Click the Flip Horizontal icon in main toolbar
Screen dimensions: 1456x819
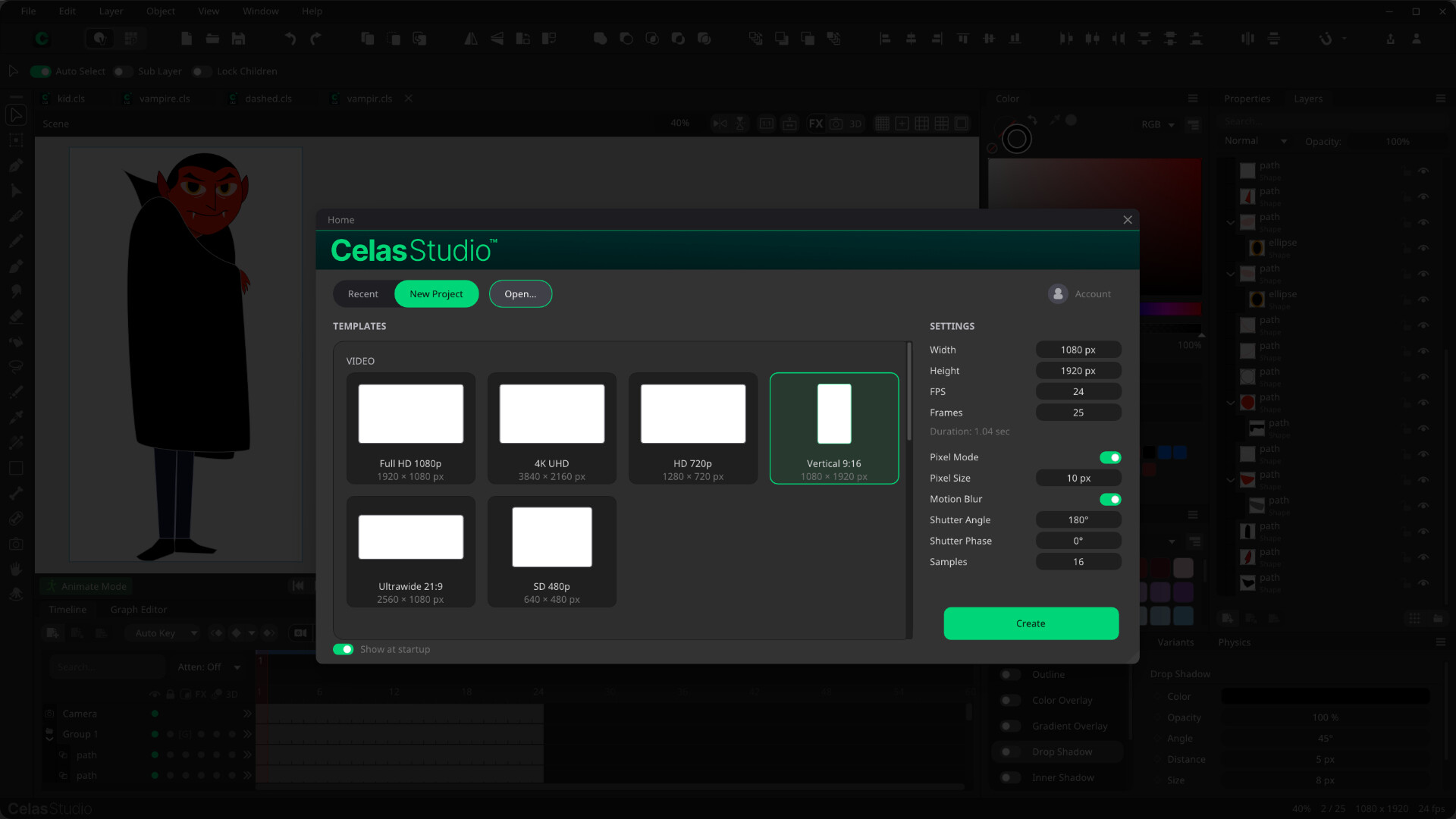[471, 39]
